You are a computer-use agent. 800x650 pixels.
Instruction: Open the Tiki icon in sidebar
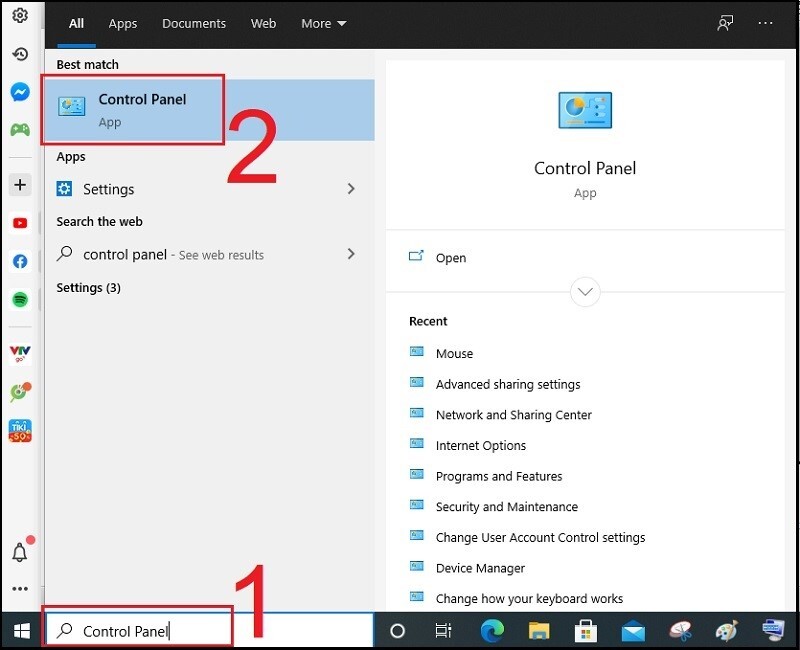click(20, 431)
